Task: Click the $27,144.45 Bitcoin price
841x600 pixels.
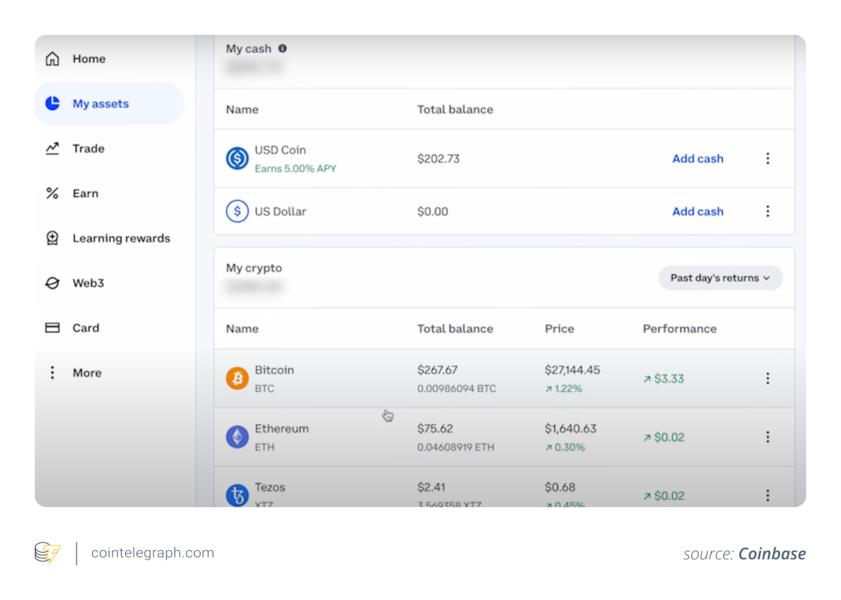Action: click(x=572, y=370)
